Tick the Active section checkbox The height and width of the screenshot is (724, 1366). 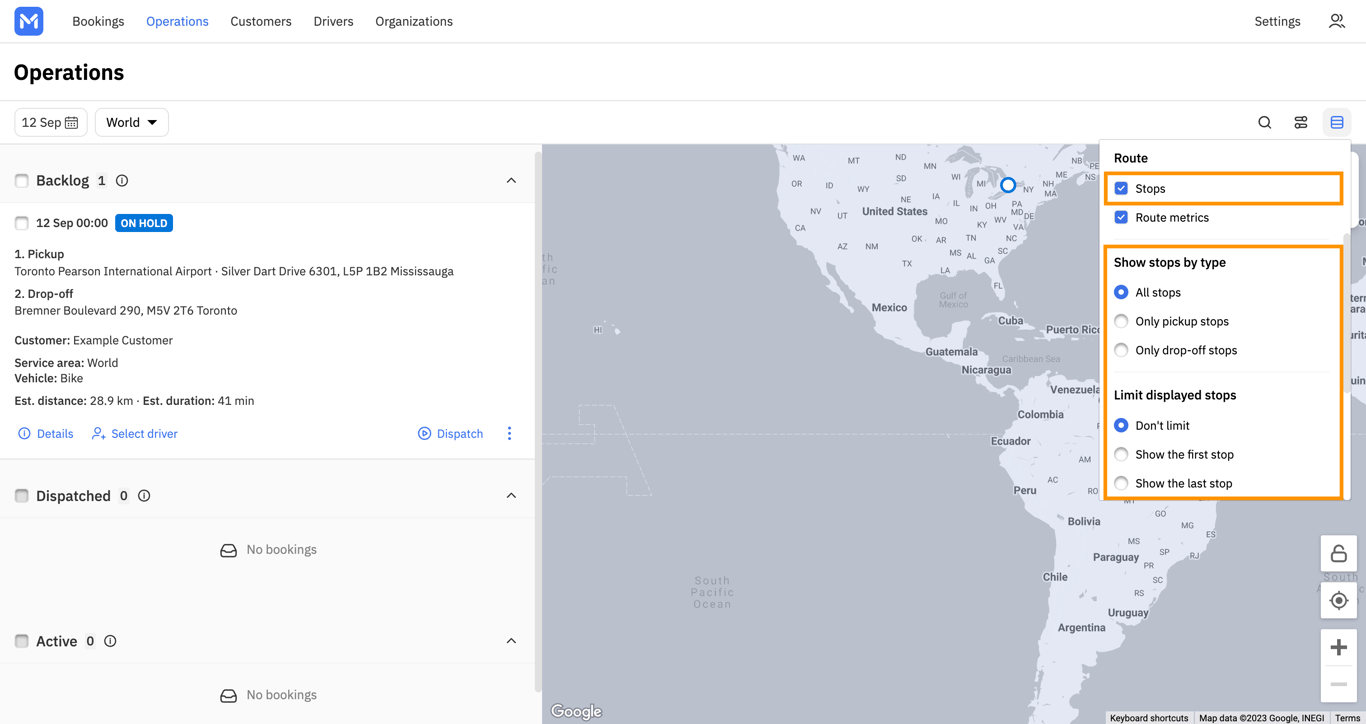pyautogui.click(x=22, y=641)
